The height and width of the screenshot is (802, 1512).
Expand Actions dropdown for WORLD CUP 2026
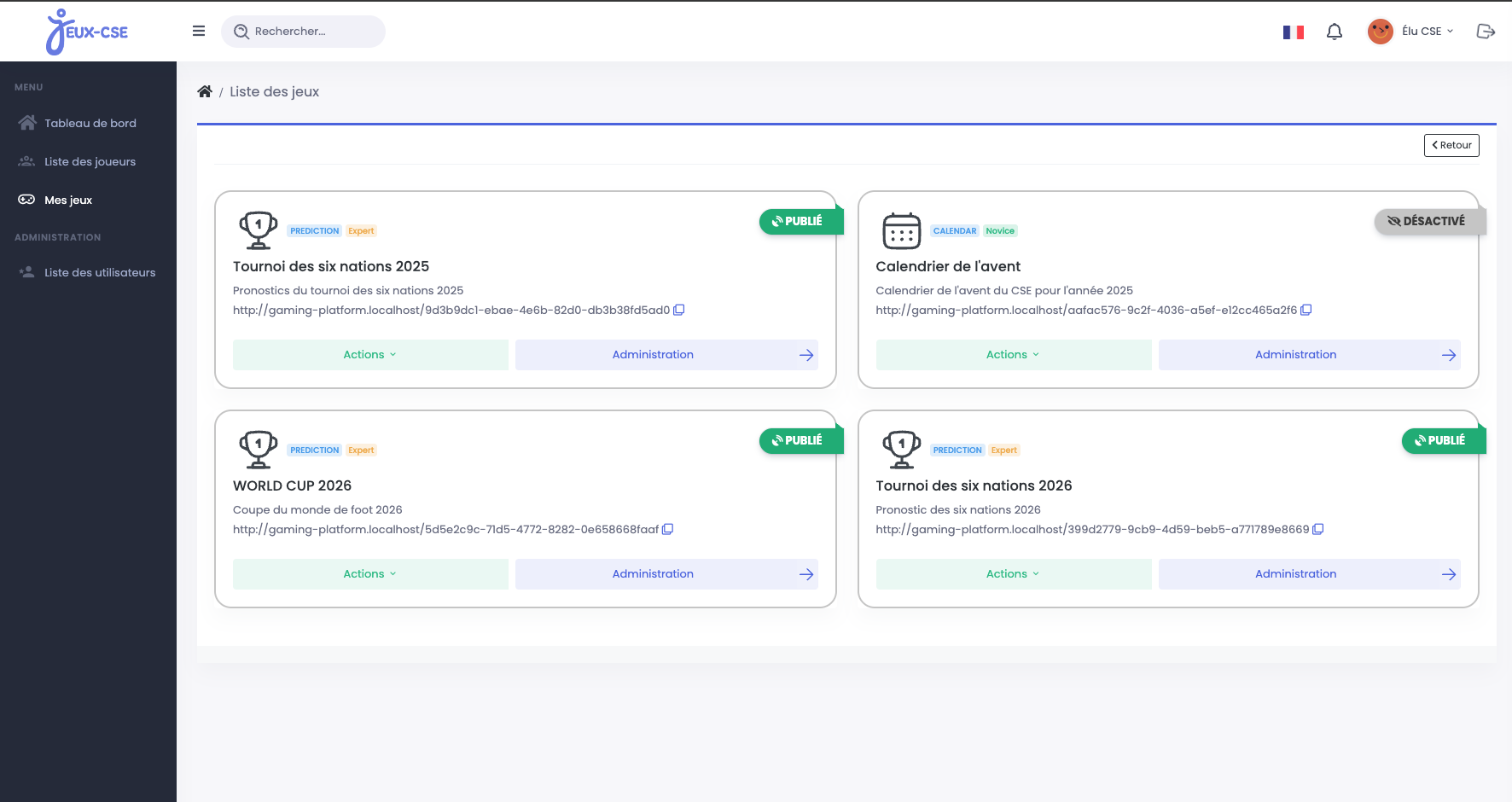(x=370, y=574)
